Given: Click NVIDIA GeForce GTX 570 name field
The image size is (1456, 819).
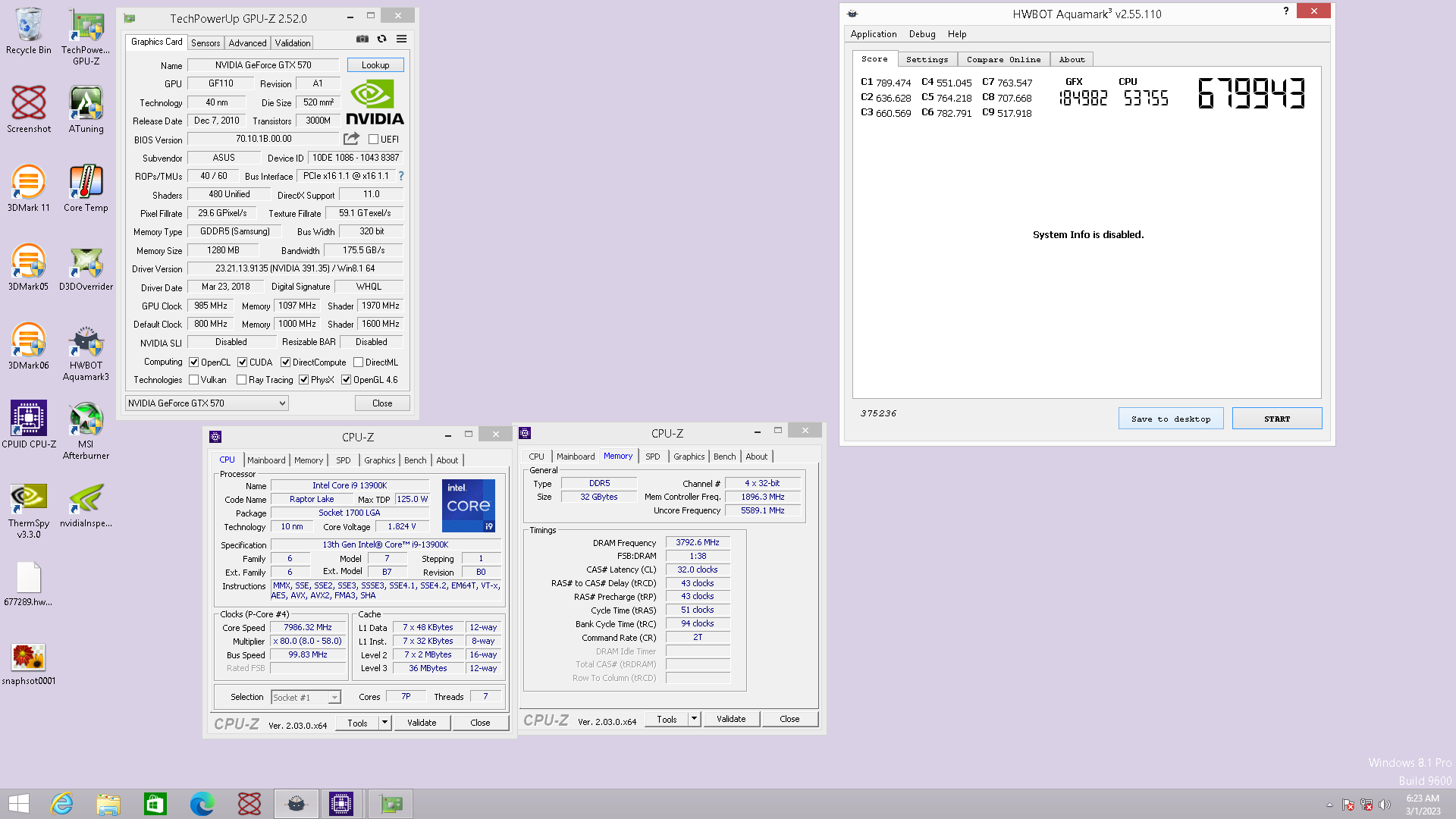Looking at the screenshot, I should [x=263, y=65].
